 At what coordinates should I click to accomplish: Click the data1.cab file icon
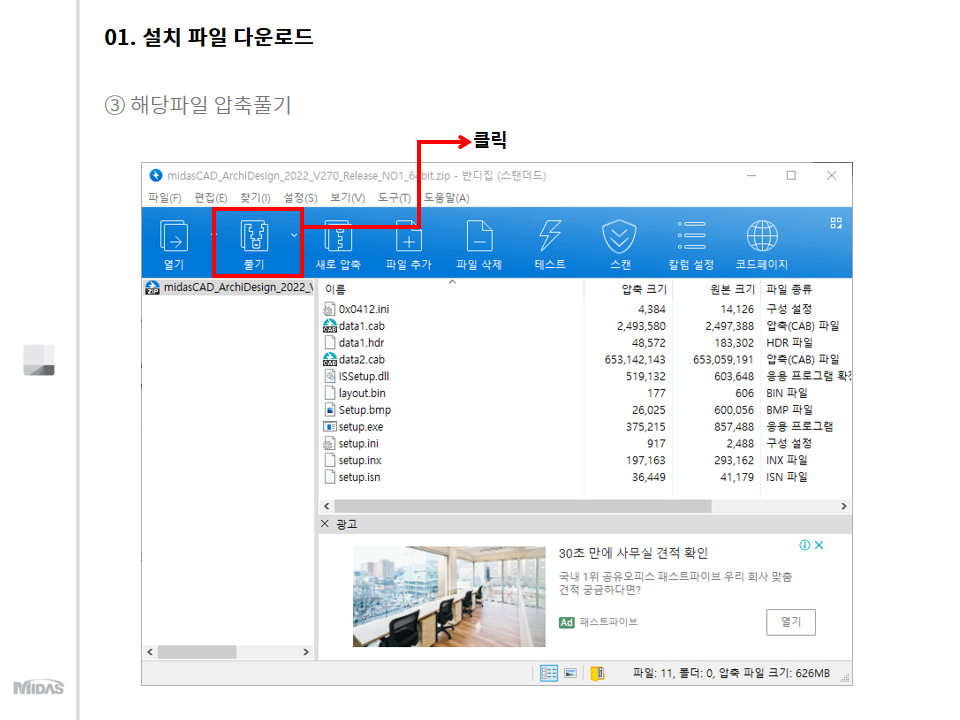tap(330, 326)
